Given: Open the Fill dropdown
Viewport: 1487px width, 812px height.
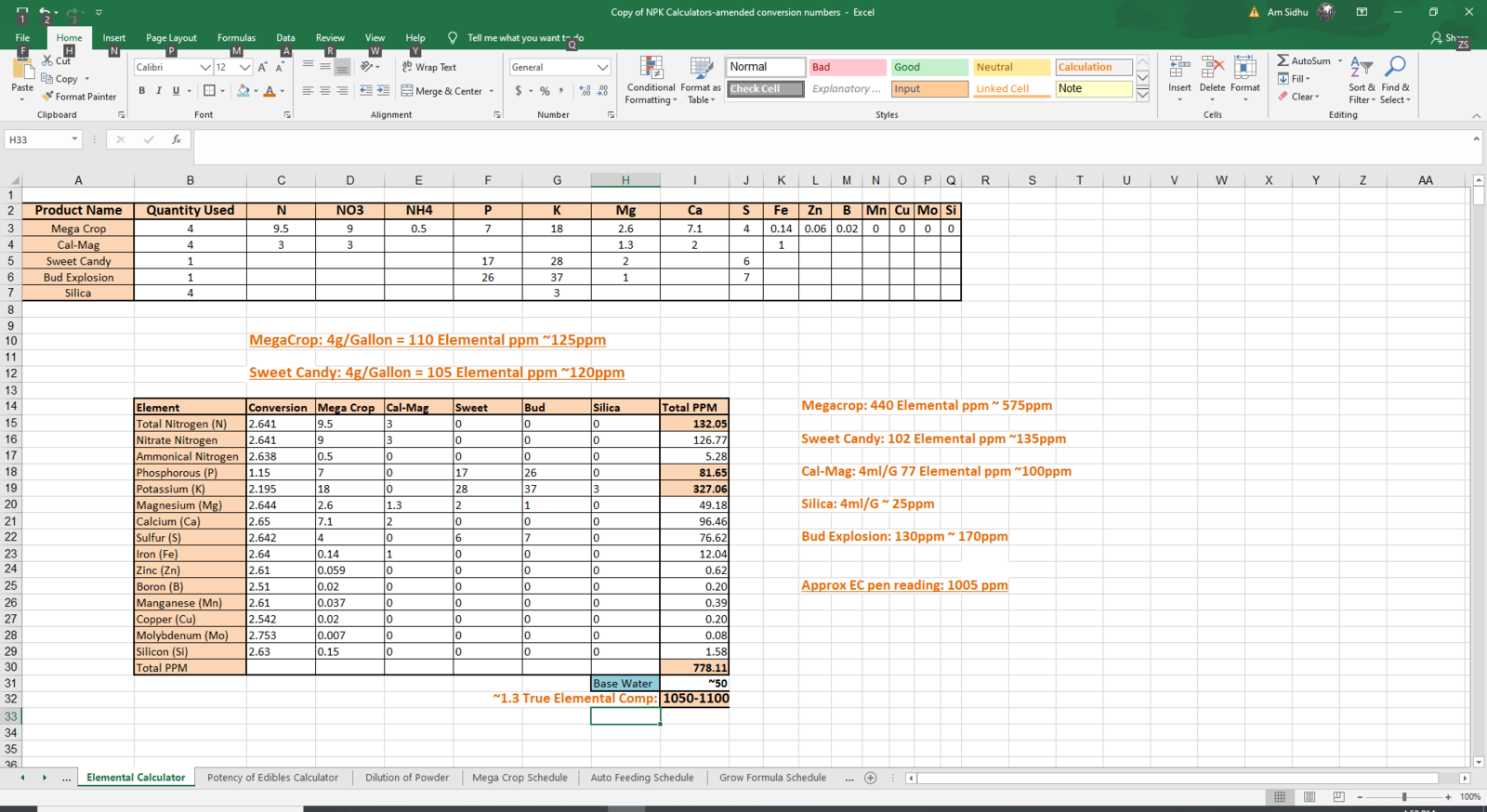Looking at the screenshot, I should click(1294, 79).
